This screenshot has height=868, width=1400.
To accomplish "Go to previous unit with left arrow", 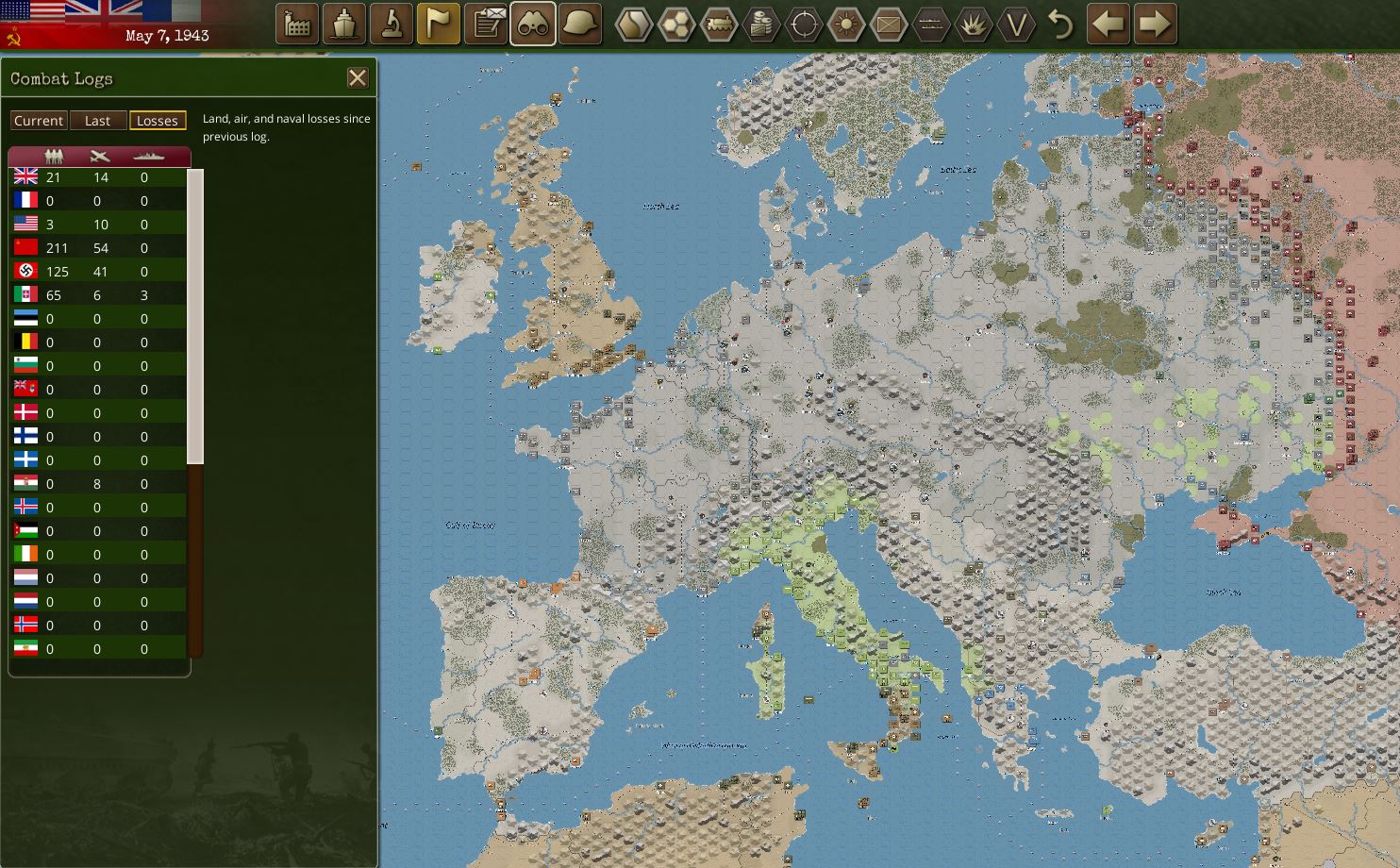I will (x=1108, y=25).
